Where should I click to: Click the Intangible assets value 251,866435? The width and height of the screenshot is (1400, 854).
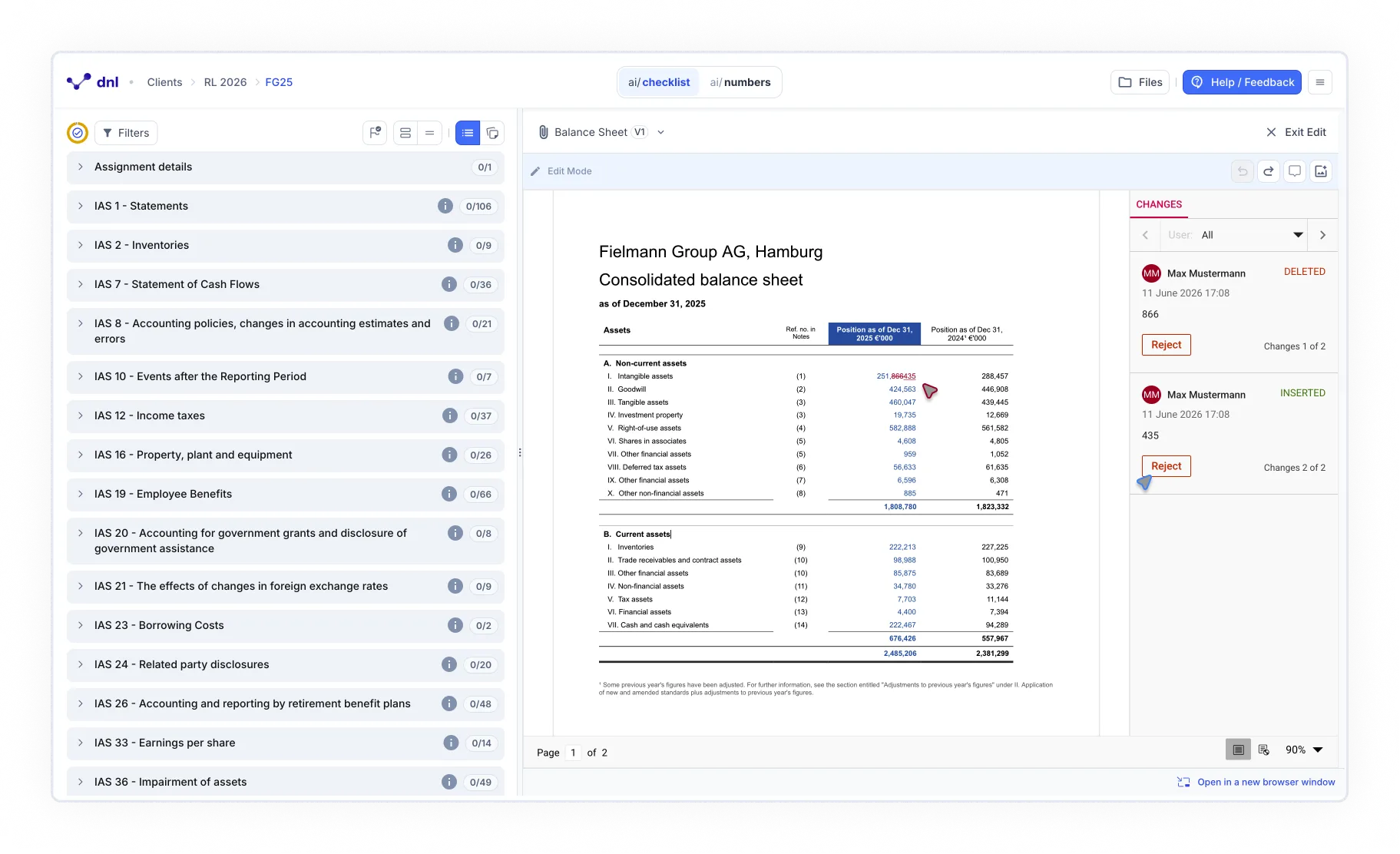[x=895, y=376]
